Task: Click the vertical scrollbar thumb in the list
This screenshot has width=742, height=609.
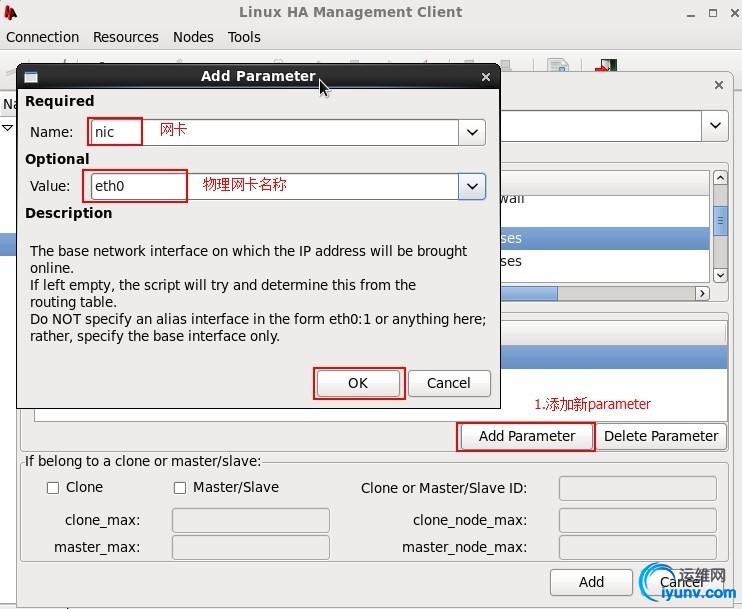Action: click(720, 221)
